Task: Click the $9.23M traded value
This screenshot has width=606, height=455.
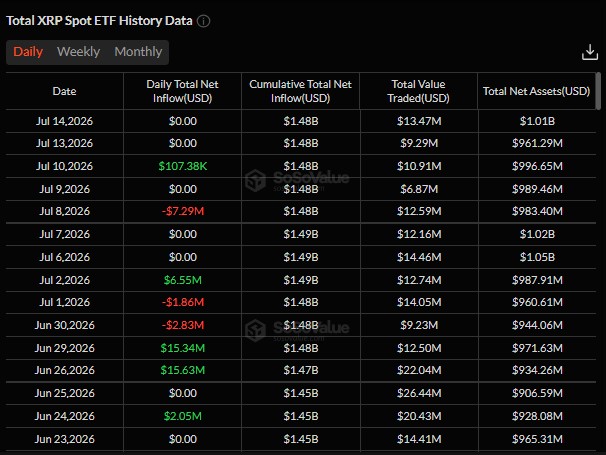Action: [419, 325]
